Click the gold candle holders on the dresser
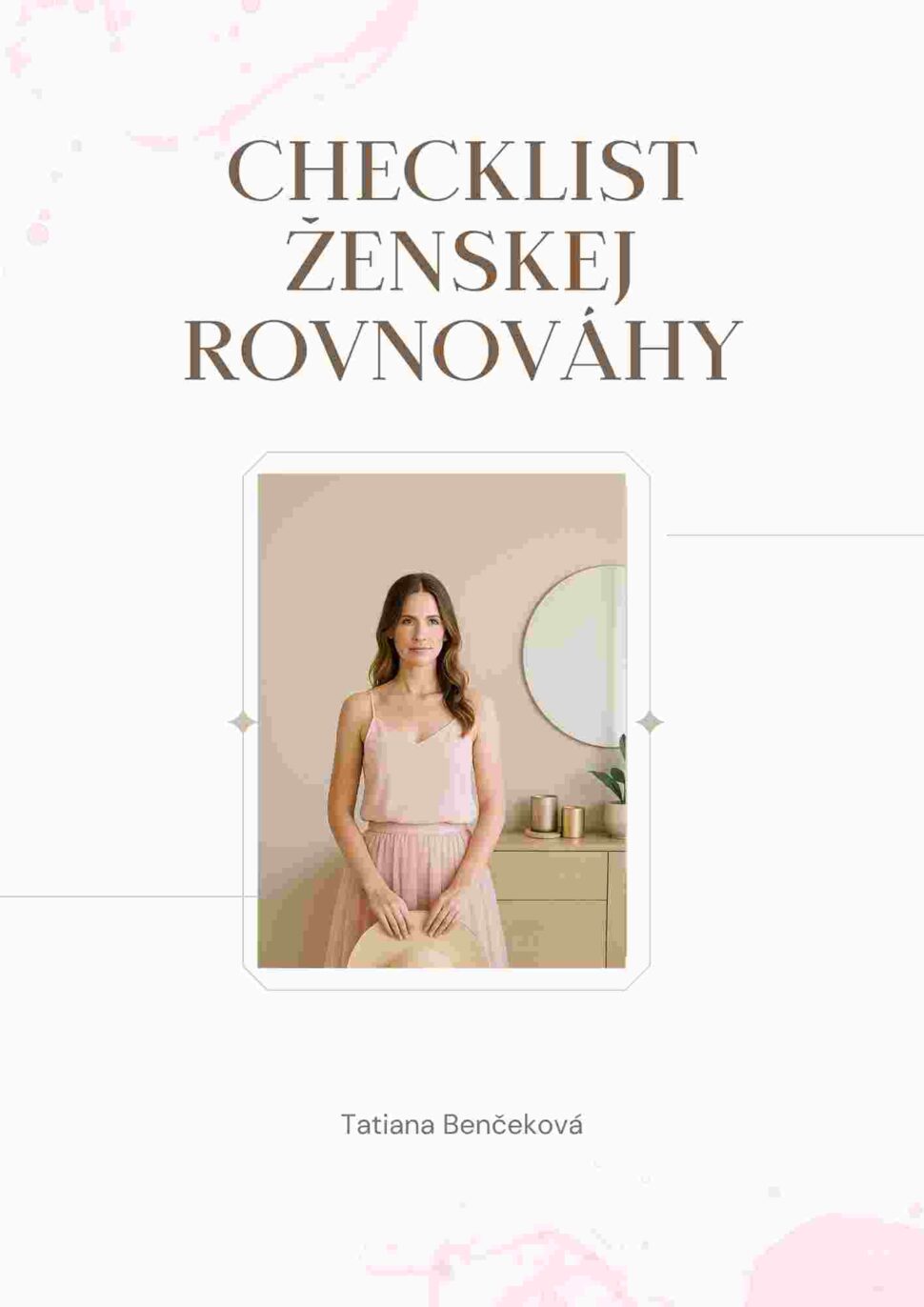The height and width of the screenshot is (1307, 924). click(557, 816)
